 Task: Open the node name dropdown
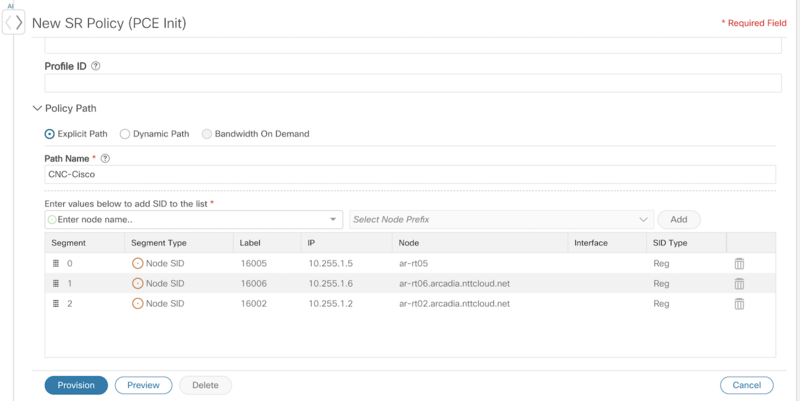pyautogui.click(x=333, y=219)
